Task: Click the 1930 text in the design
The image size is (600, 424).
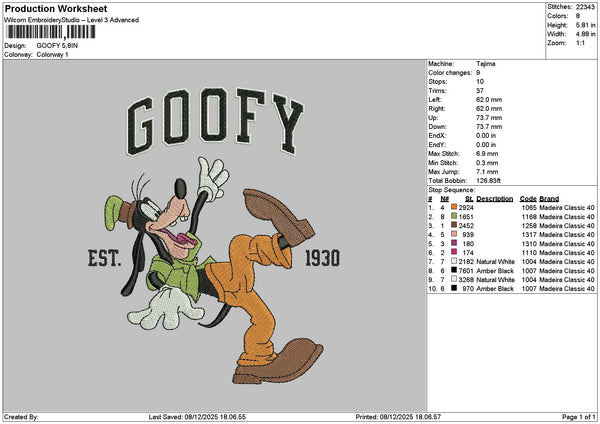Action: point(321,258)
